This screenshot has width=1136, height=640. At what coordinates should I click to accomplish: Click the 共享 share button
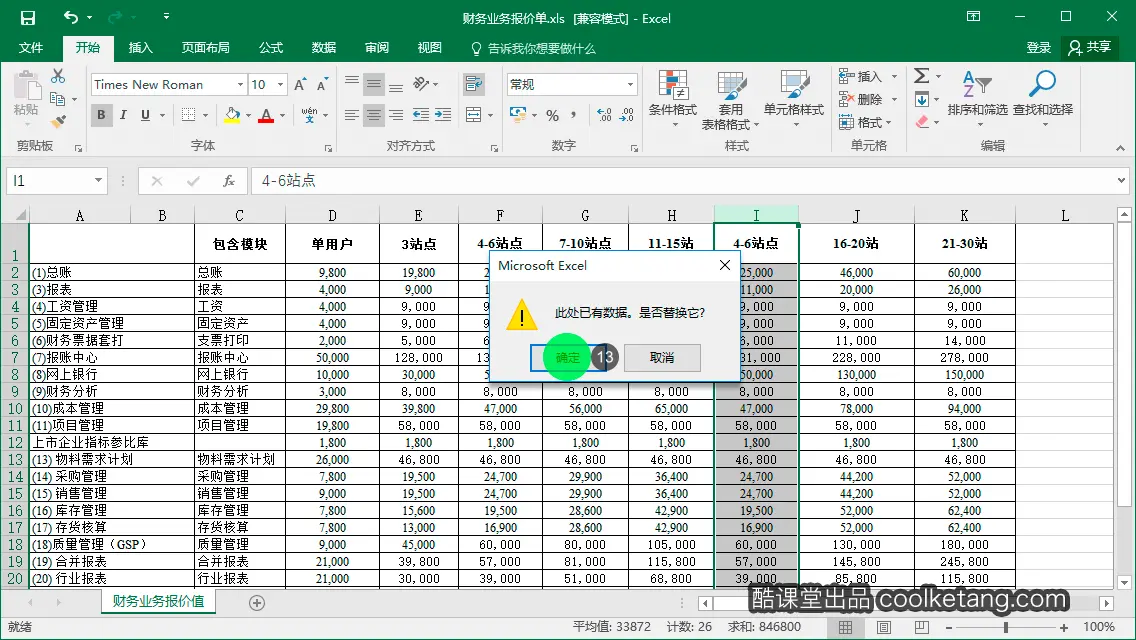[1090, 48]
